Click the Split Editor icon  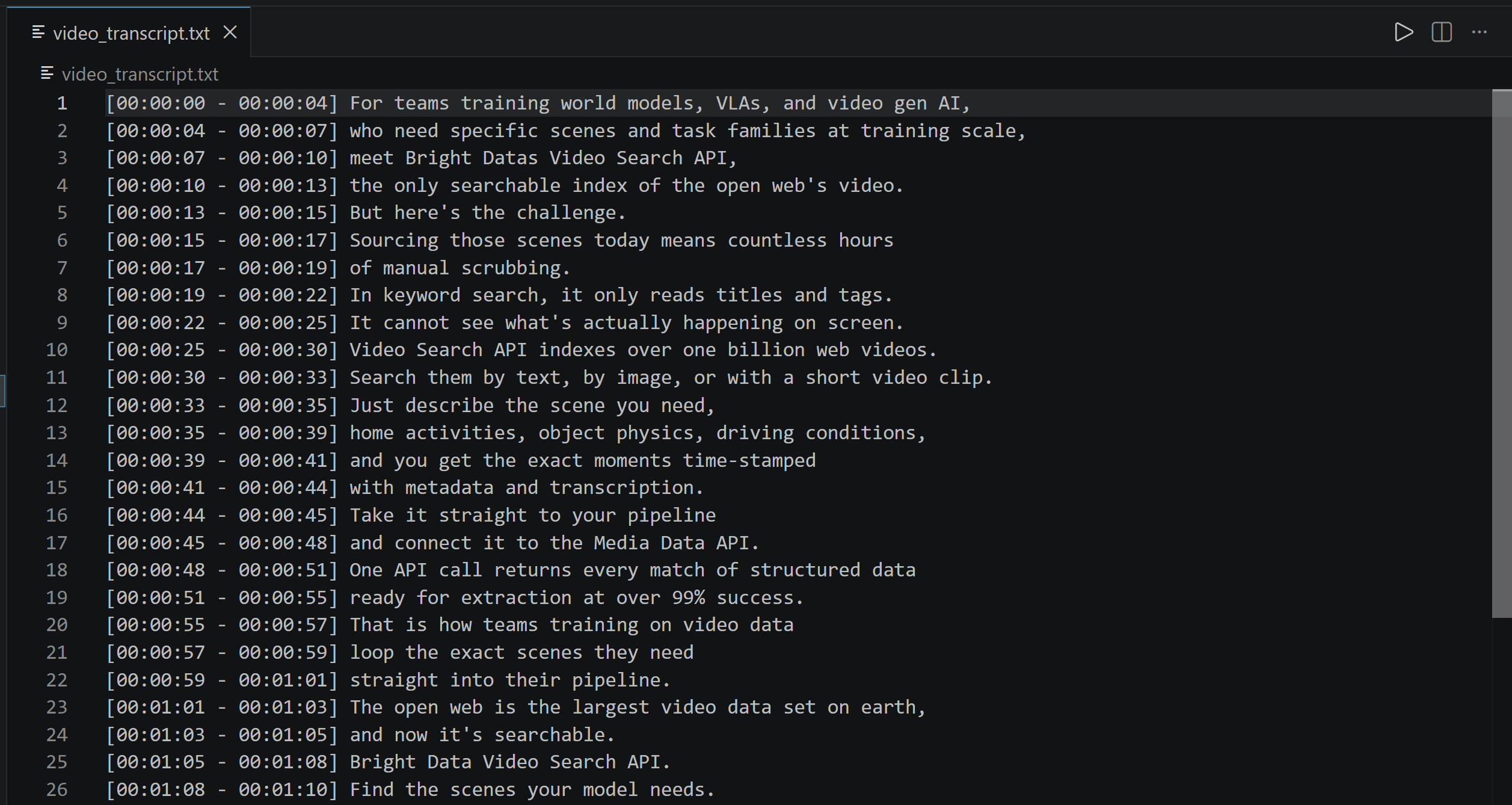coord(1442,32)
